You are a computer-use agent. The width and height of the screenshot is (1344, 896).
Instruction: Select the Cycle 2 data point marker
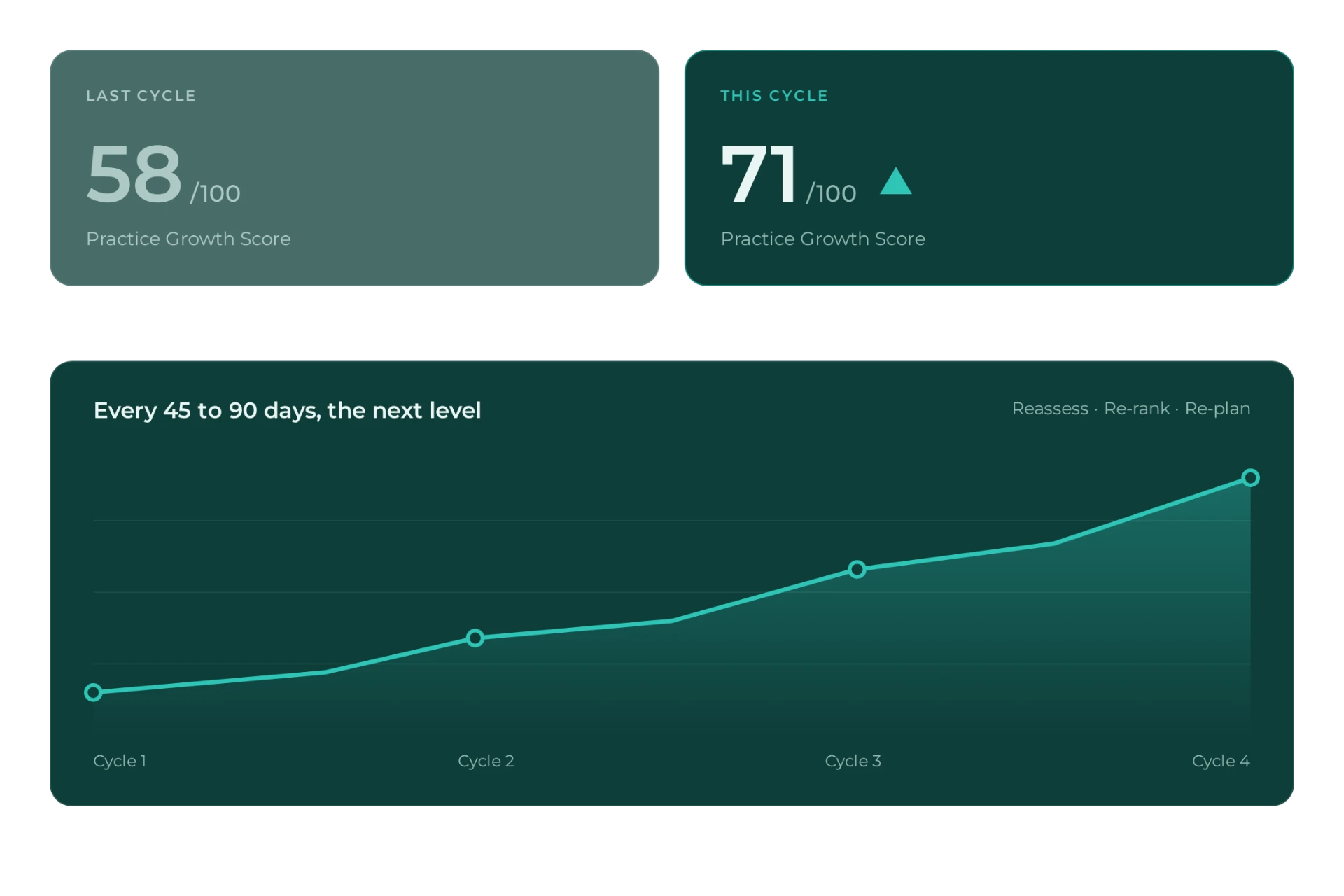point(475,638)
